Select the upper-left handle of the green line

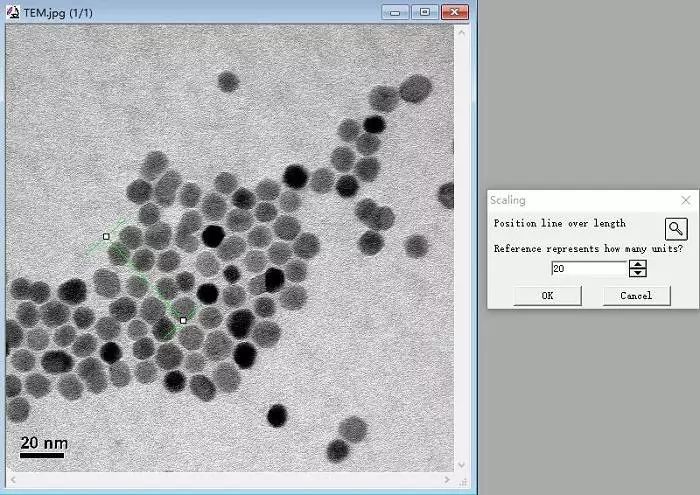point(106,237)
